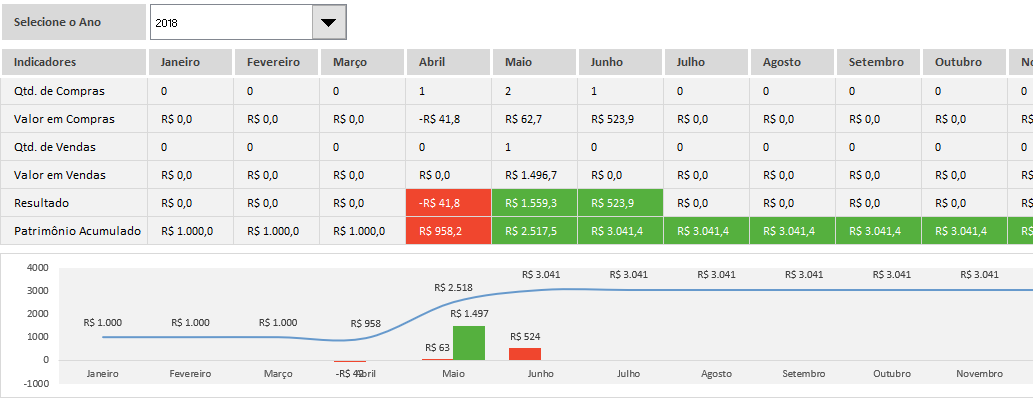The width and height of the screenshot is (1033, 408).
Task: Select the 'R$ 958' chart data label
Action: (366, 324)
